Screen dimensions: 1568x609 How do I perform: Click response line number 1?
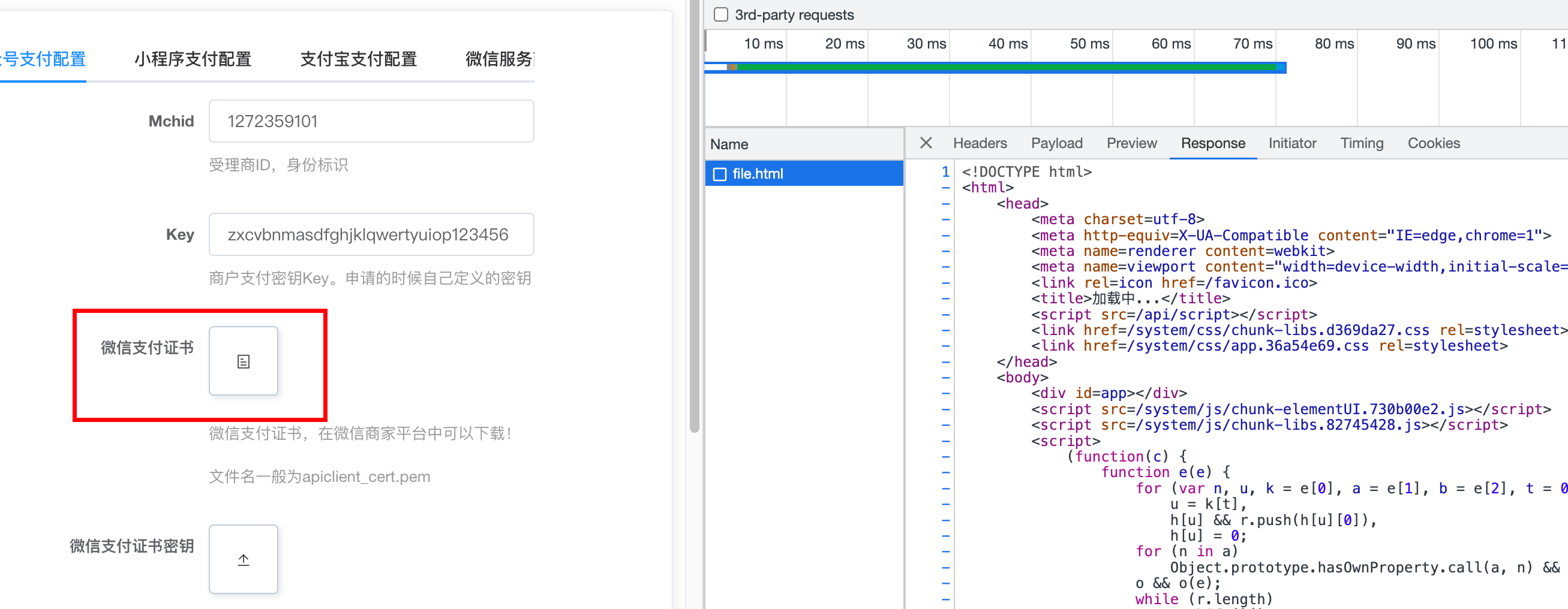(945, 172)
